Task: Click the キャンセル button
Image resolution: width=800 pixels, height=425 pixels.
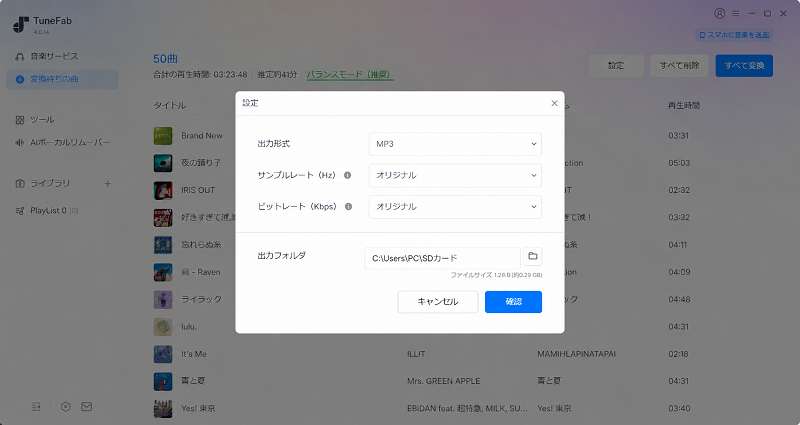Action: (438, 302)
